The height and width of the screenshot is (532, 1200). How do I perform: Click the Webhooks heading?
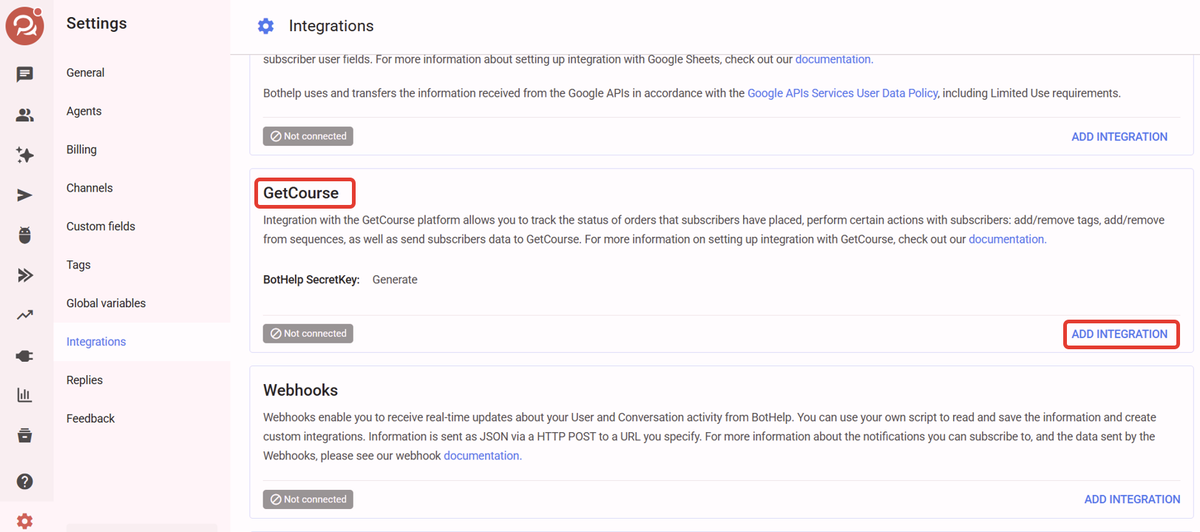[300, 390]
